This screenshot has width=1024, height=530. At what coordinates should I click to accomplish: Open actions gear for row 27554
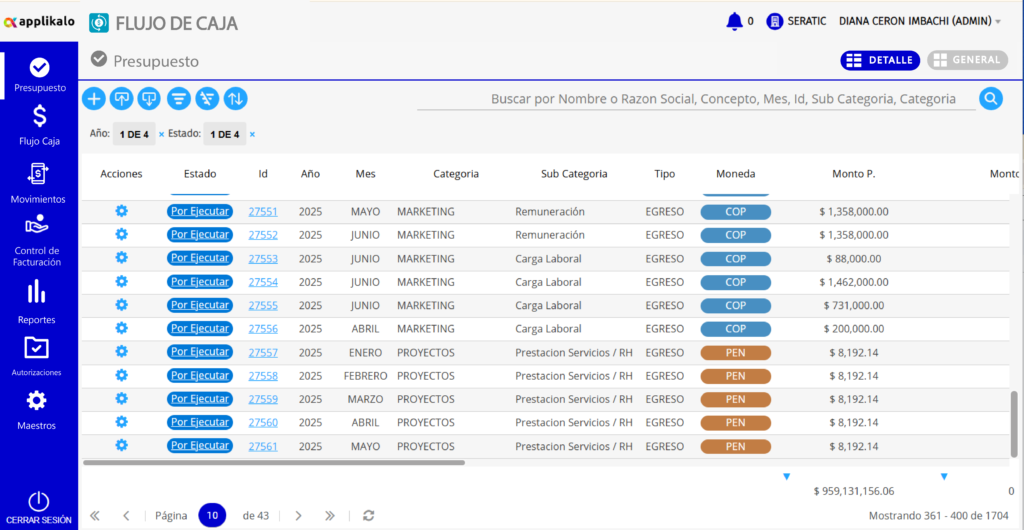pos(121,281)
